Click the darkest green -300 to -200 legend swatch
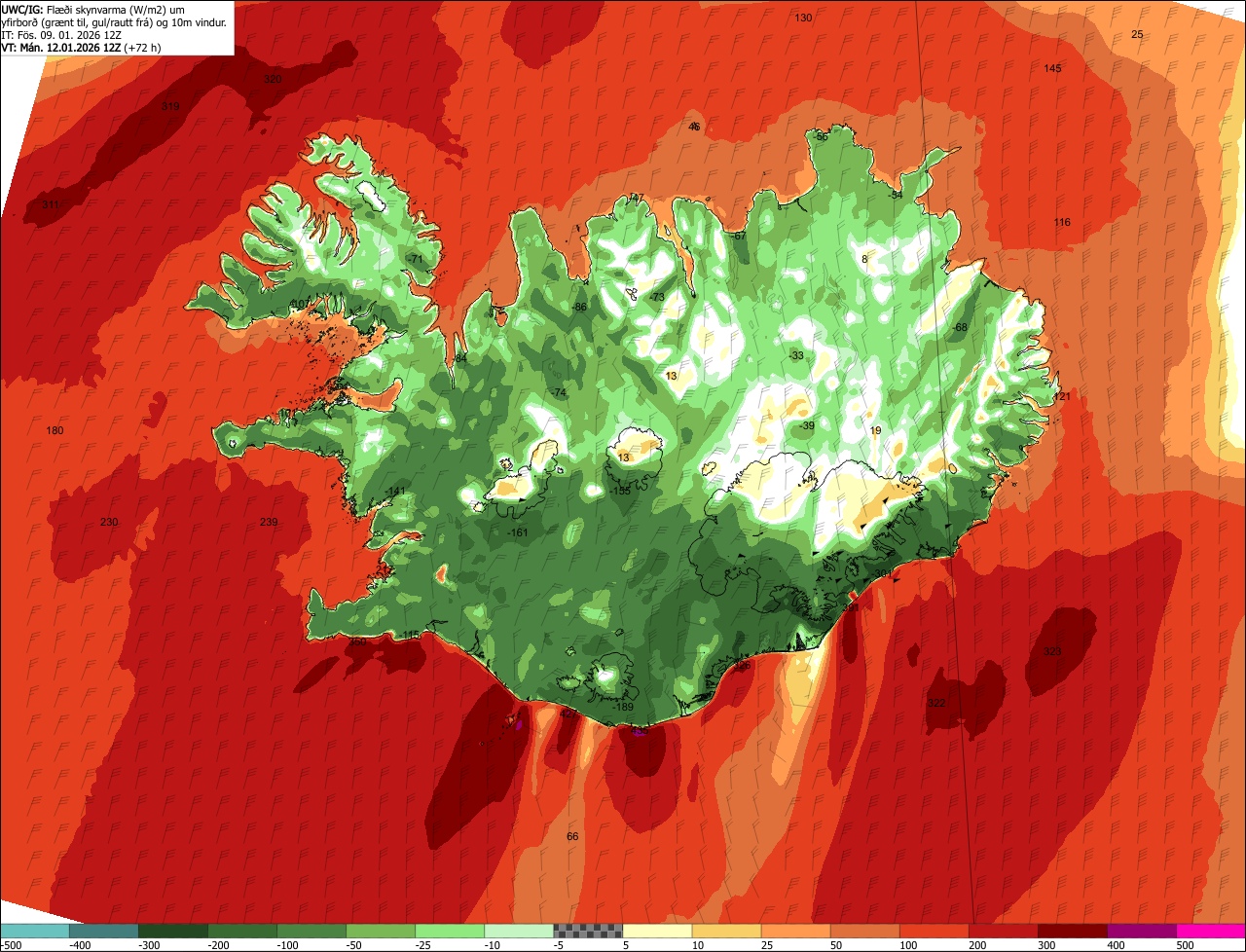This screenshot has width=1246, height=952. pos(173,931)
